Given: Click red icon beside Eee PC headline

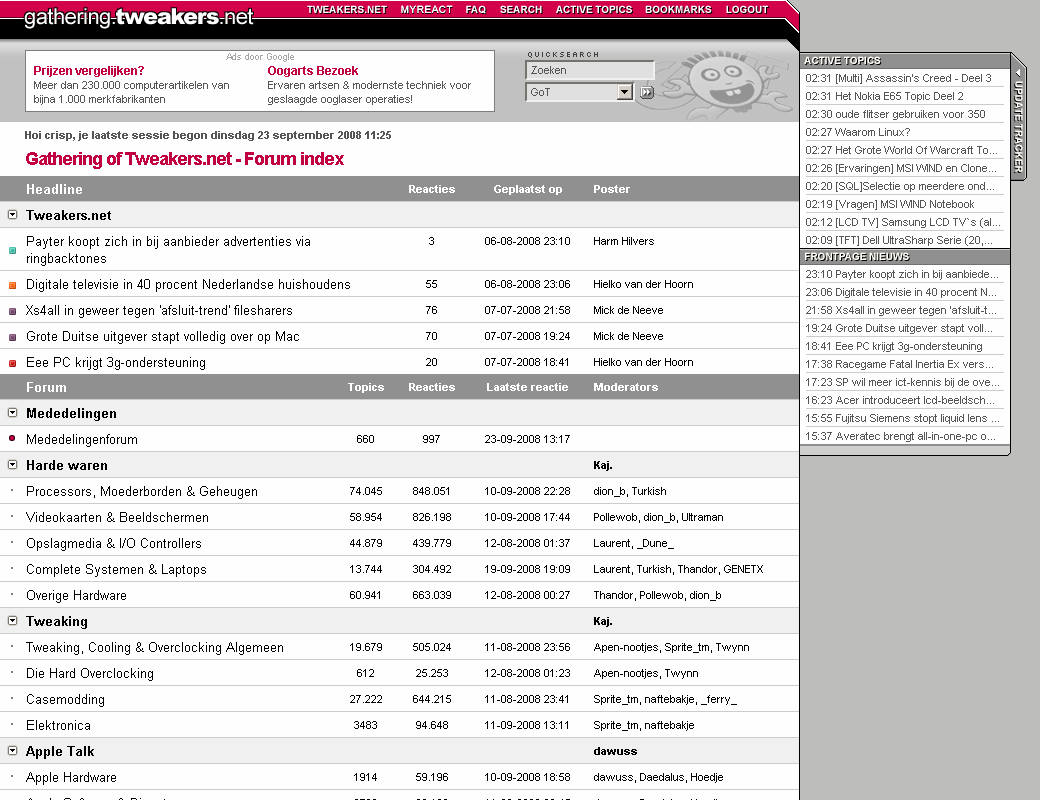Looking at the screenshot, I should point(13,363).
